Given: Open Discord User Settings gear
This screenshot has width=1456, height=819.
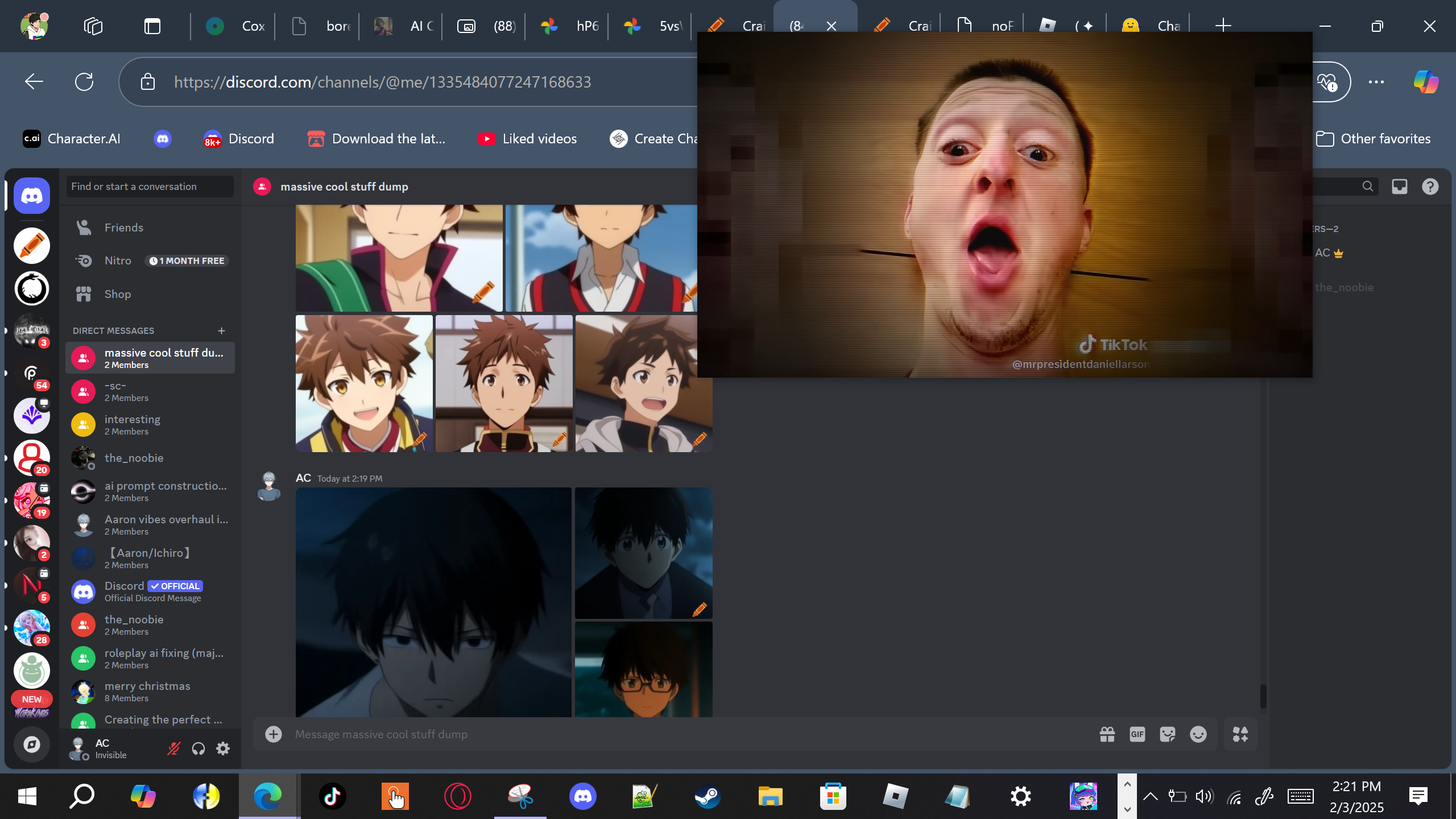Looking at the screenshot, I should pos(223,748).
